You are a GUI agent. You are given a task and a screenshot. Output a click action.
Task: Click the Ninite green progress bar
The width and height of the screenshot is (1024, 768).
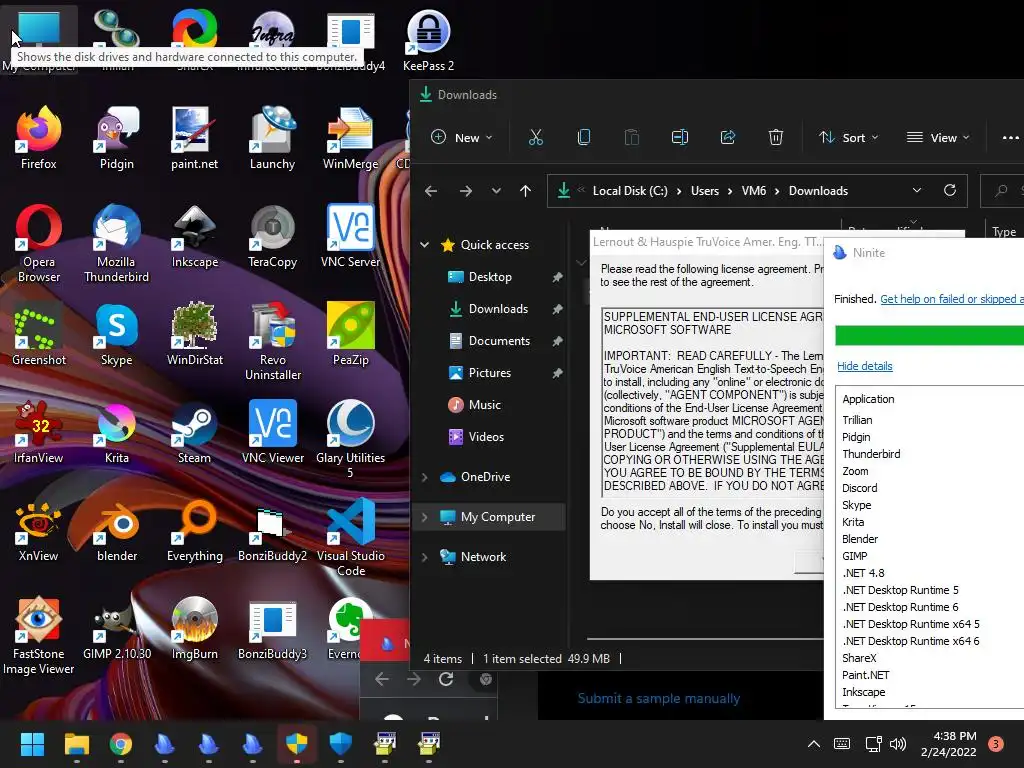pyautogui.click(x=929, y=336)
